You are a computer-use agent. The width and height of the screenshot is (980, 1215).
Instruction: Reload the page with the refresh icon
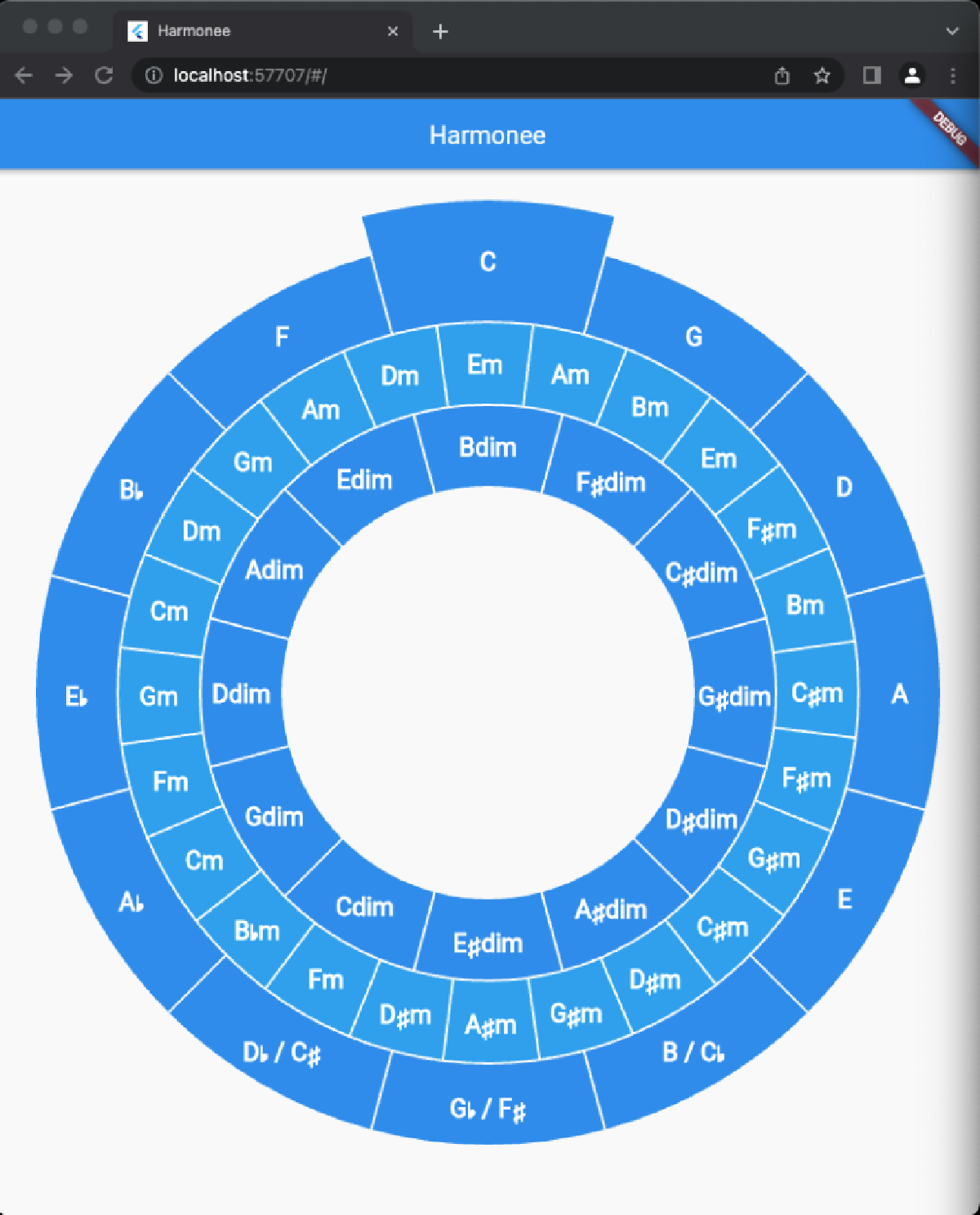click(x=104, y=76)
